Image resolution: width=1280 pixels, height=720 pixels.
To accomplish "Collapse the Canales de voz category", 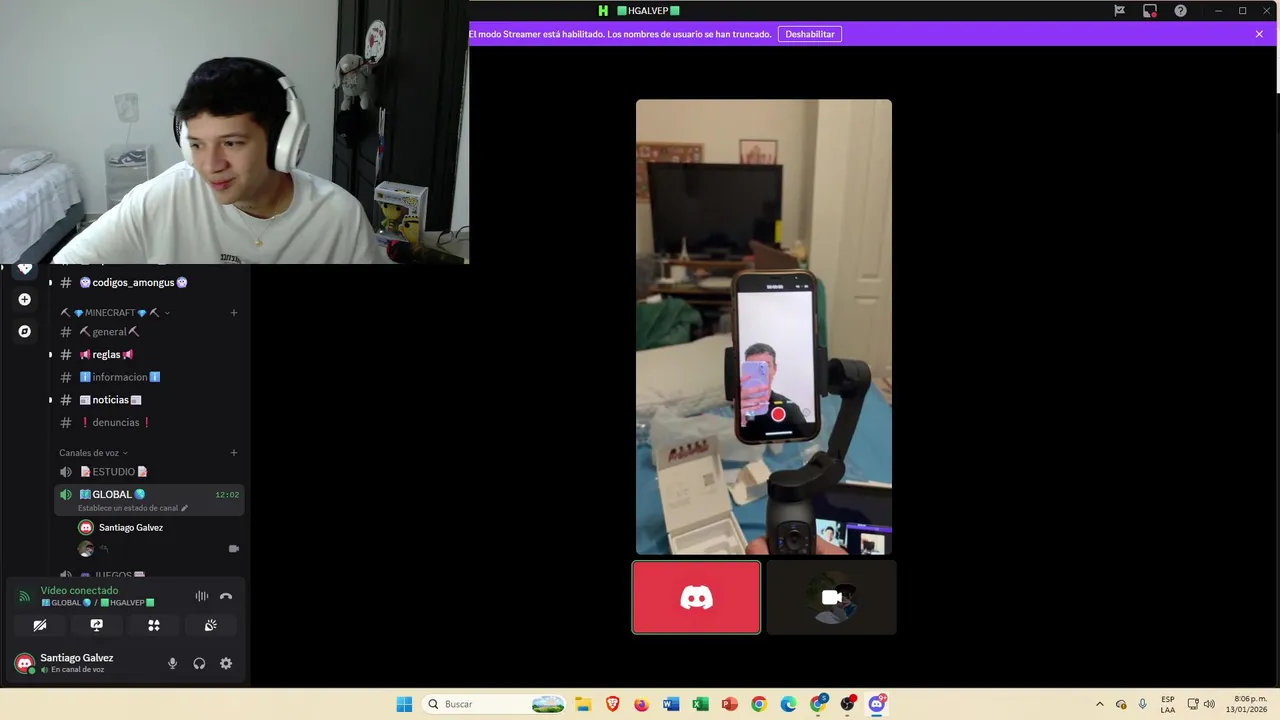I will point(94,453).
